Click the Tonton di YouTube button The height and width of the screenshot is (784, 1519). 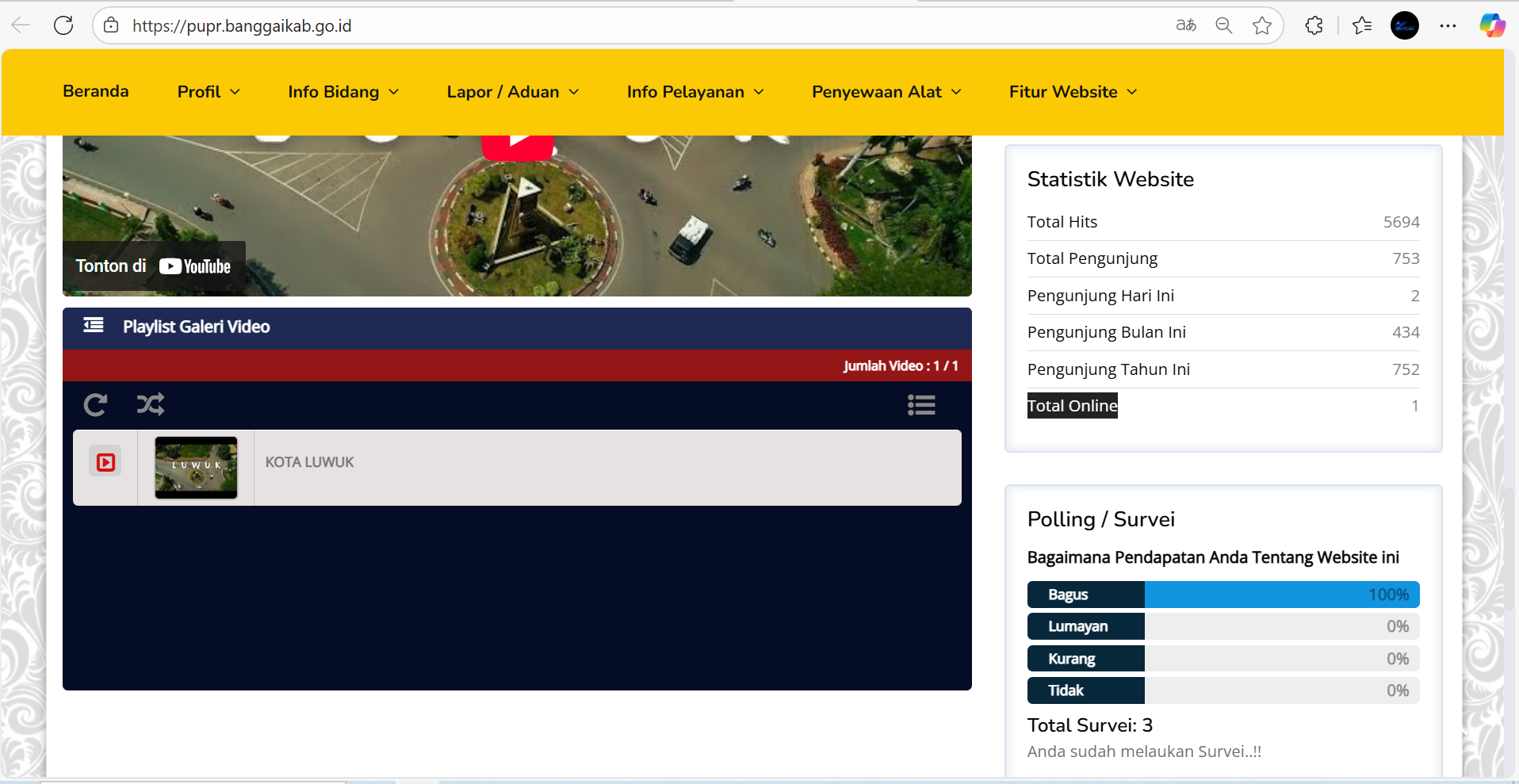coord(154,266)
